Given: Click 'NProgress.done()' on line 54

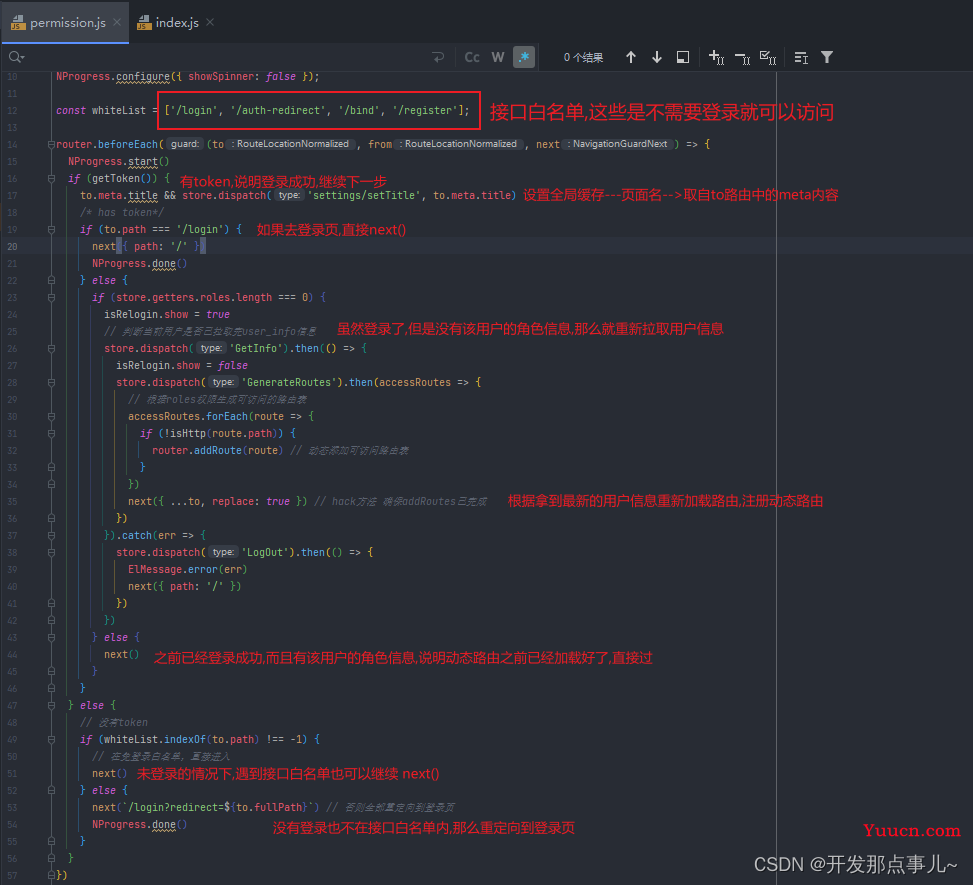Looking at the screenshot, I should (139, 825).
